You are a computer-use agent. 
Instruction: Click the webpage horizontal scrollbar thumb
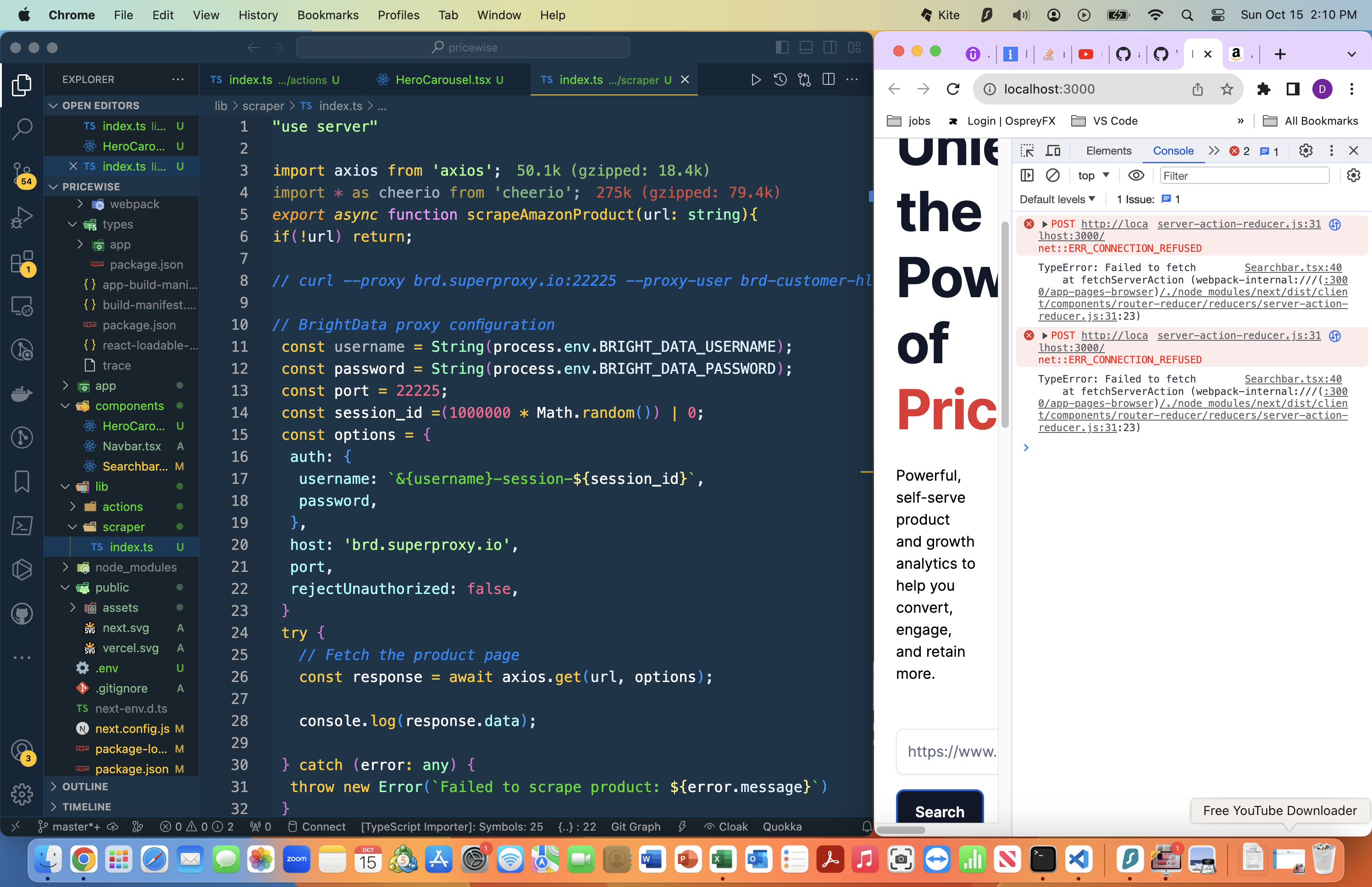(x=902, y=830)
